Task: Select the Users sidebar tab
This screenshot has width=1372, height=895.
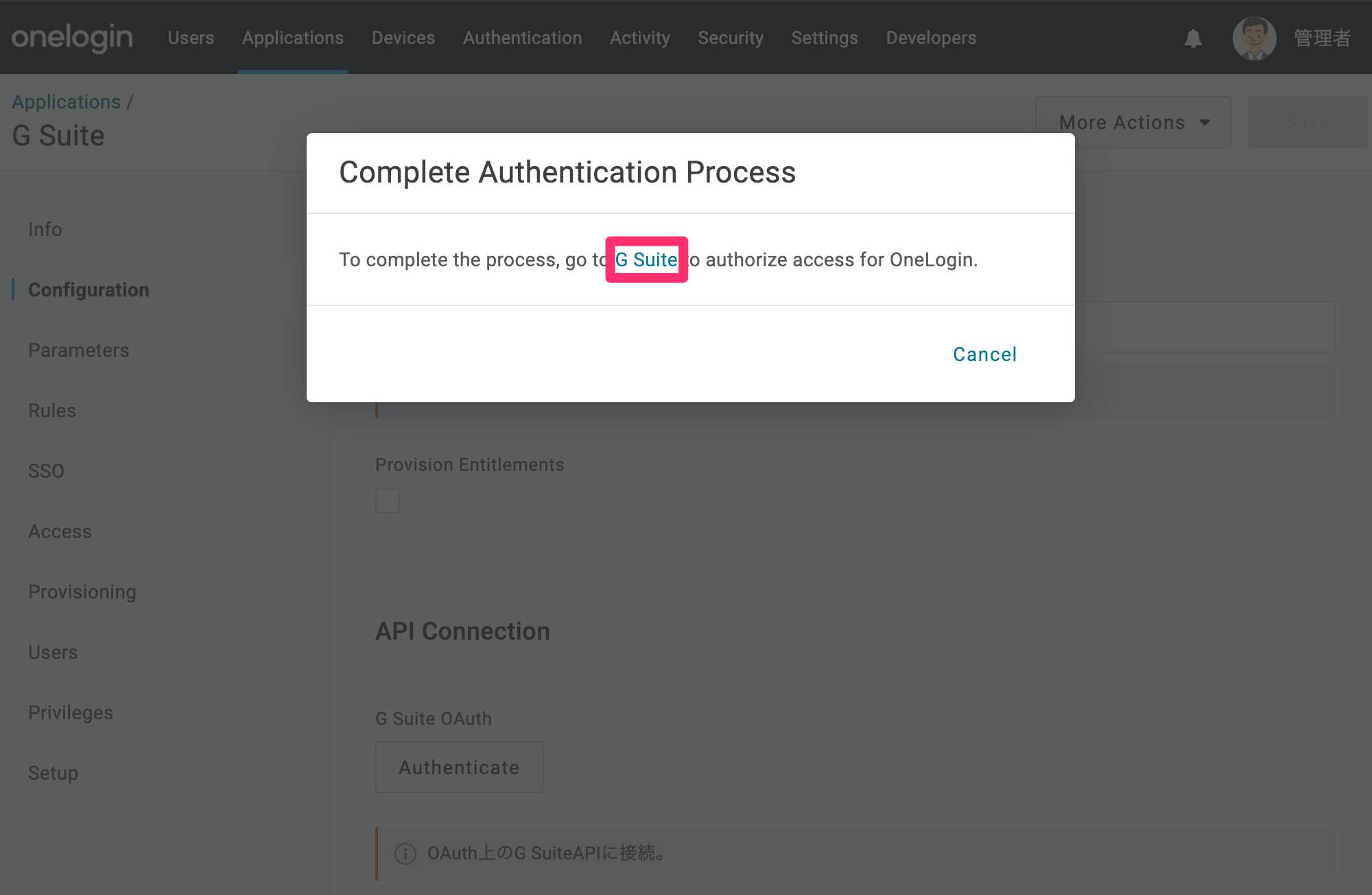Action: tap(53, 652)
